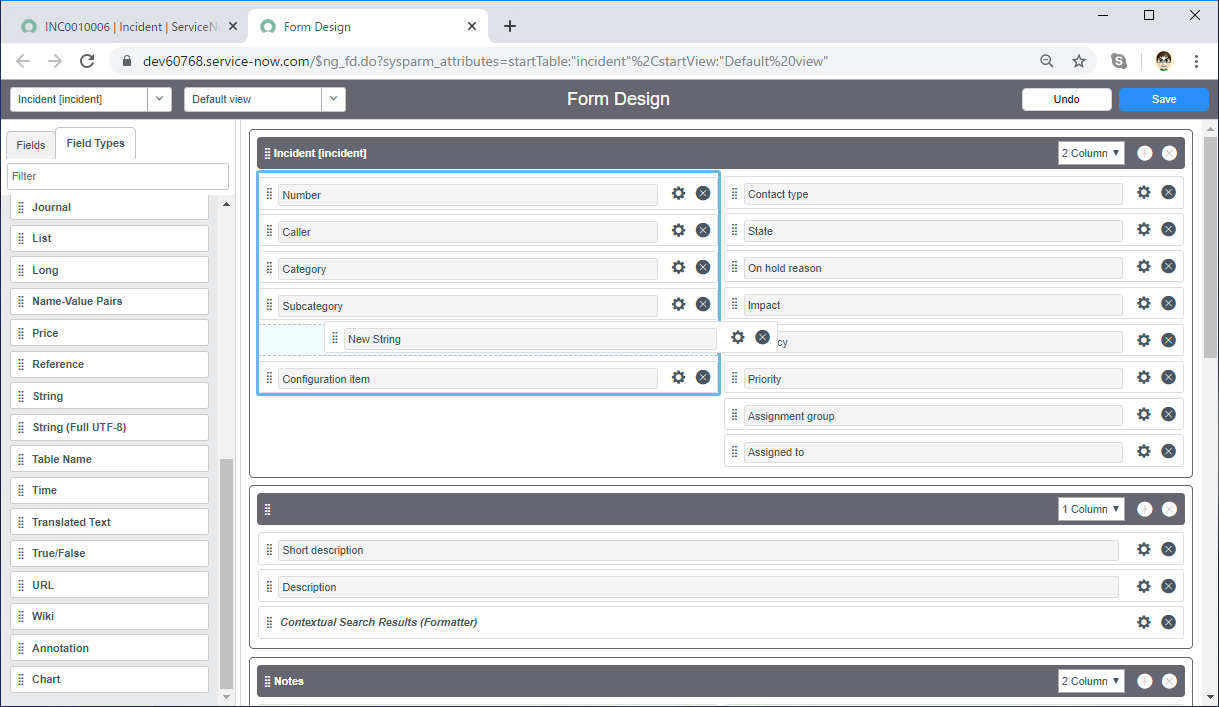Select the True/False field type

pyautogui.click(x=109, y=553)
